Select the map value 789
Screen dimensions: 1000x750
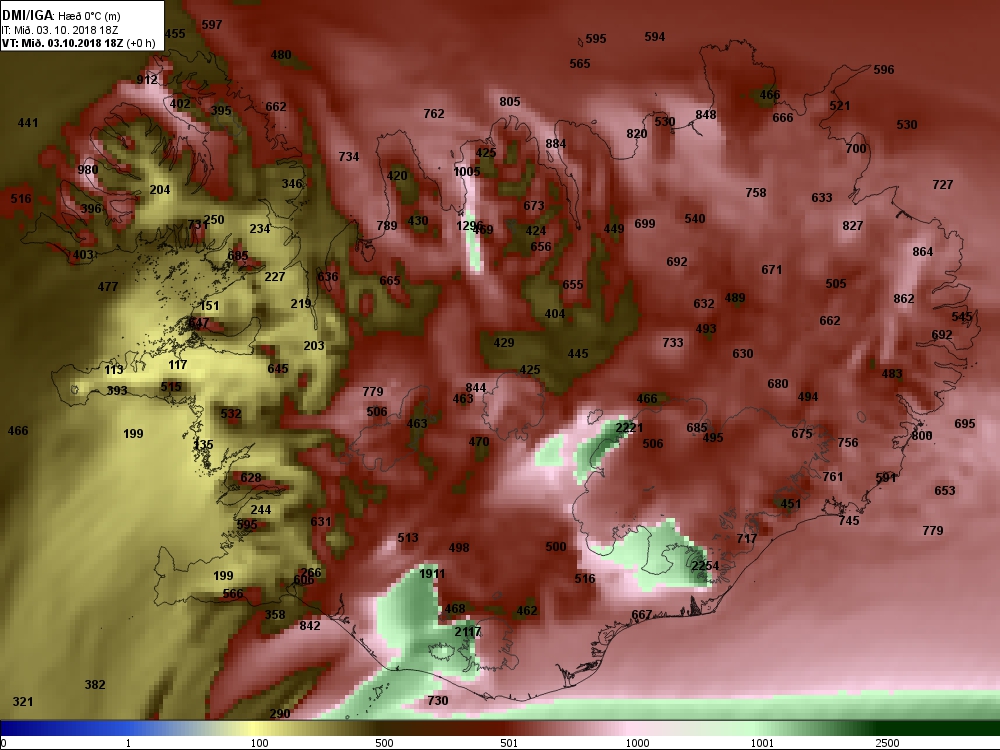[x=386, y=226]
